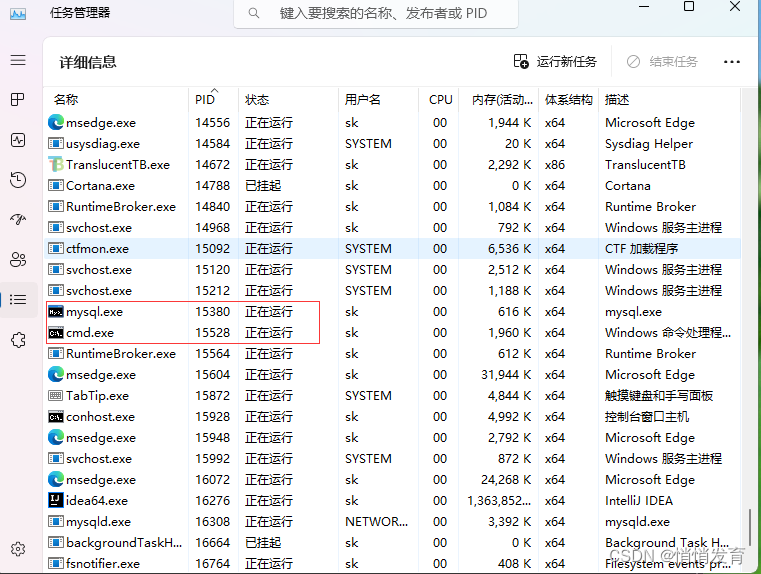The height and width of the screenshot is (574, 761).
Task: Click memory value 31,944 K
Action: click(506, 375)
